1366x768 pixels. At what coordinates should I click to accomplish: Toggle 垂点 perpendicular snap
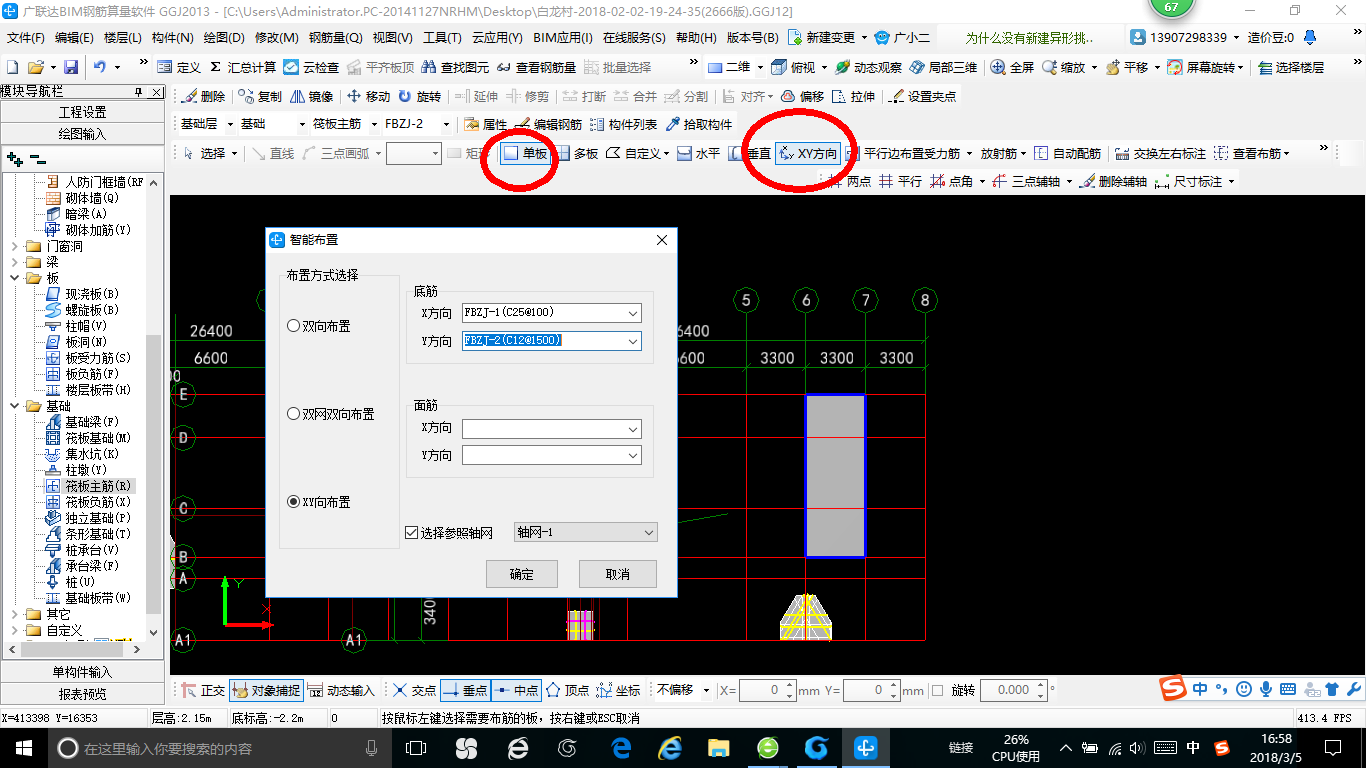pos(464,690)
